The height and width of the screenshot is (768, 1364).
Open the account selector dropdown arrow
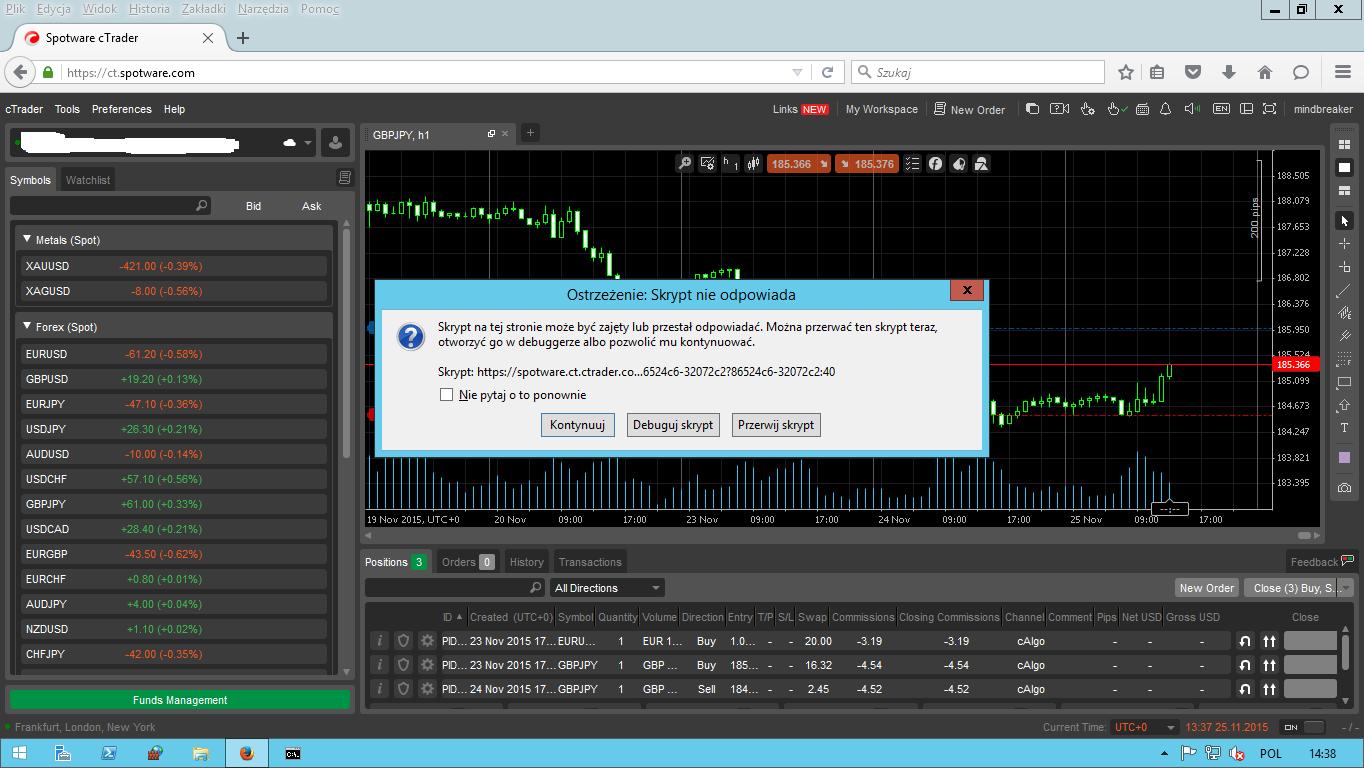308,143
